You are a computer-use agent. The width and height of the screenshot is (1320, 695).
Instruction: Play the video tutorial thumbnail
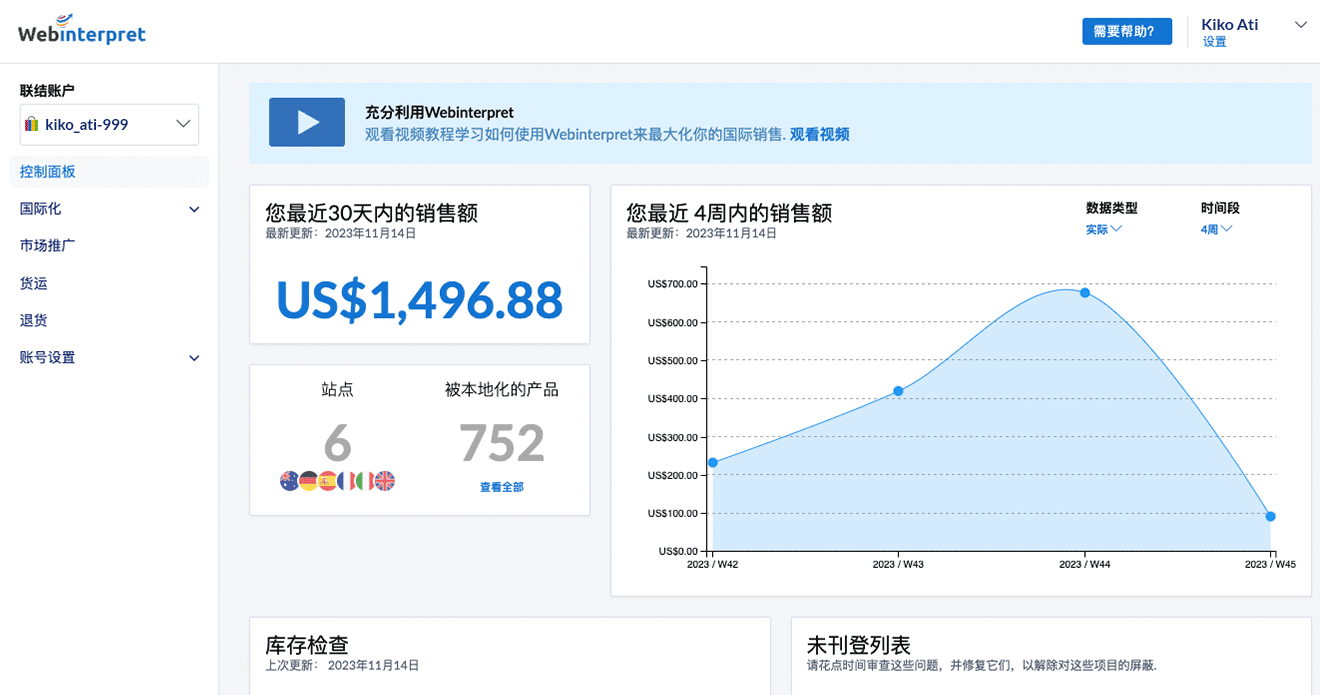[x=307, y=122]
